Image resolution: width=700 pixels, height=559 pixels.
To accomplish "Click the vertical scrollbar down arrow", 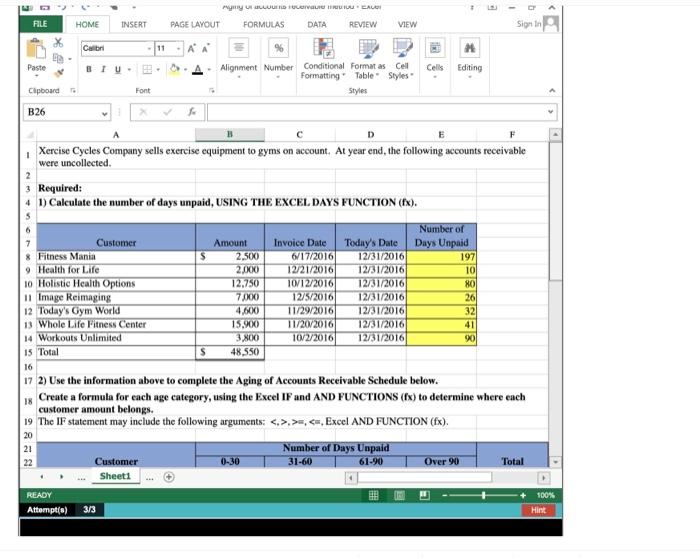I will pyautogui.click(x=555, y=462).
